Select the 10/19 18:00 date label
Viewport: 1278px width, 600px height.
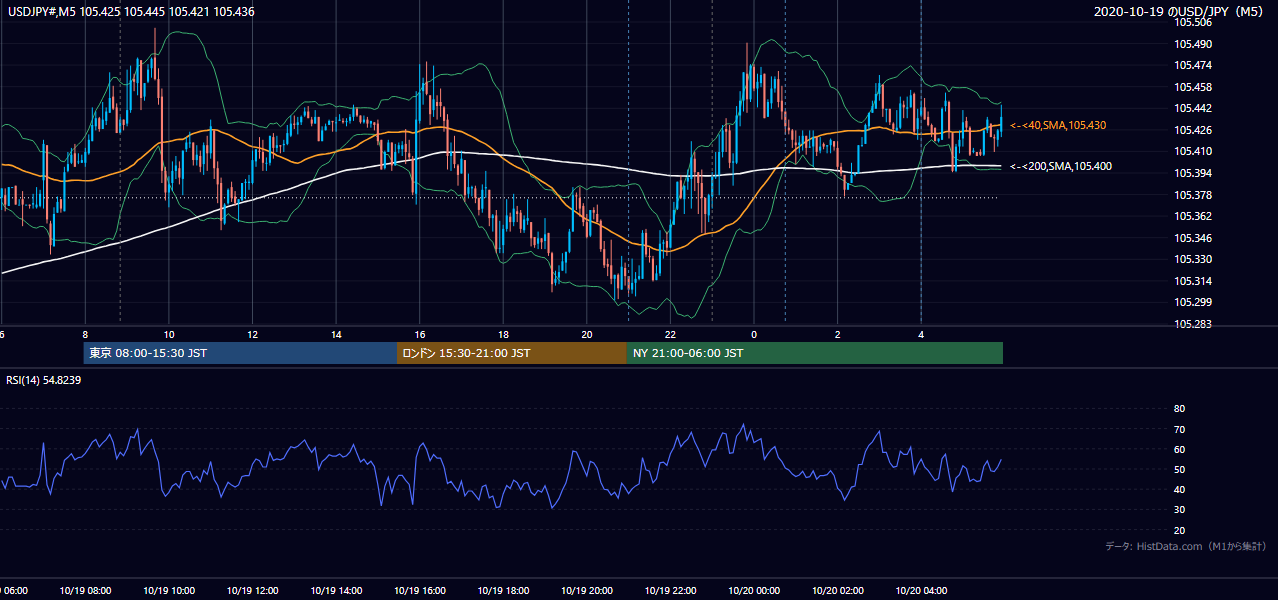[x=503, y=591]
